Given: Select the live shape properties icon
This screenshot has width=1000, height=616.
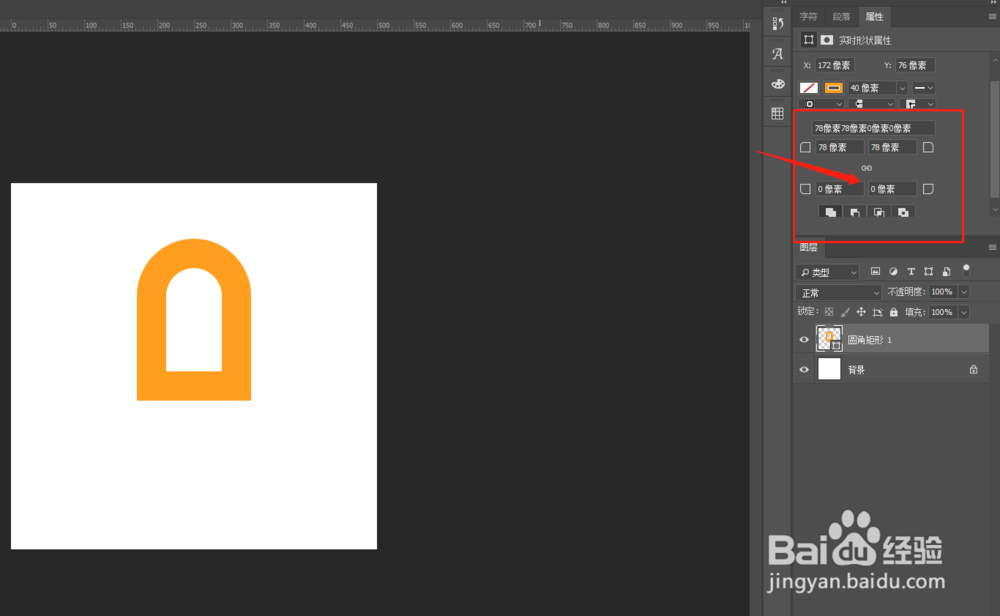Looking at the screenshot, I should click(809, 40).
